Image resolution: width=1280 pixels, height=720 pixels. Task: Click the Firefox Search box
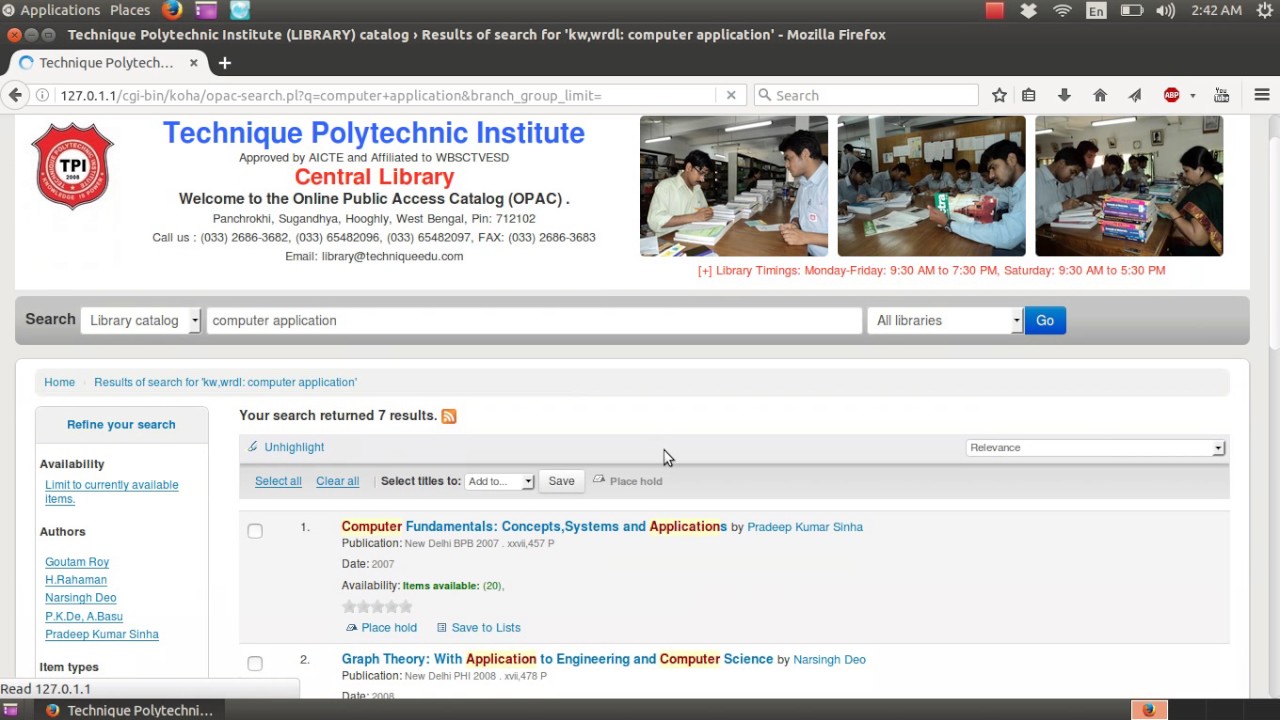(866, 95)
